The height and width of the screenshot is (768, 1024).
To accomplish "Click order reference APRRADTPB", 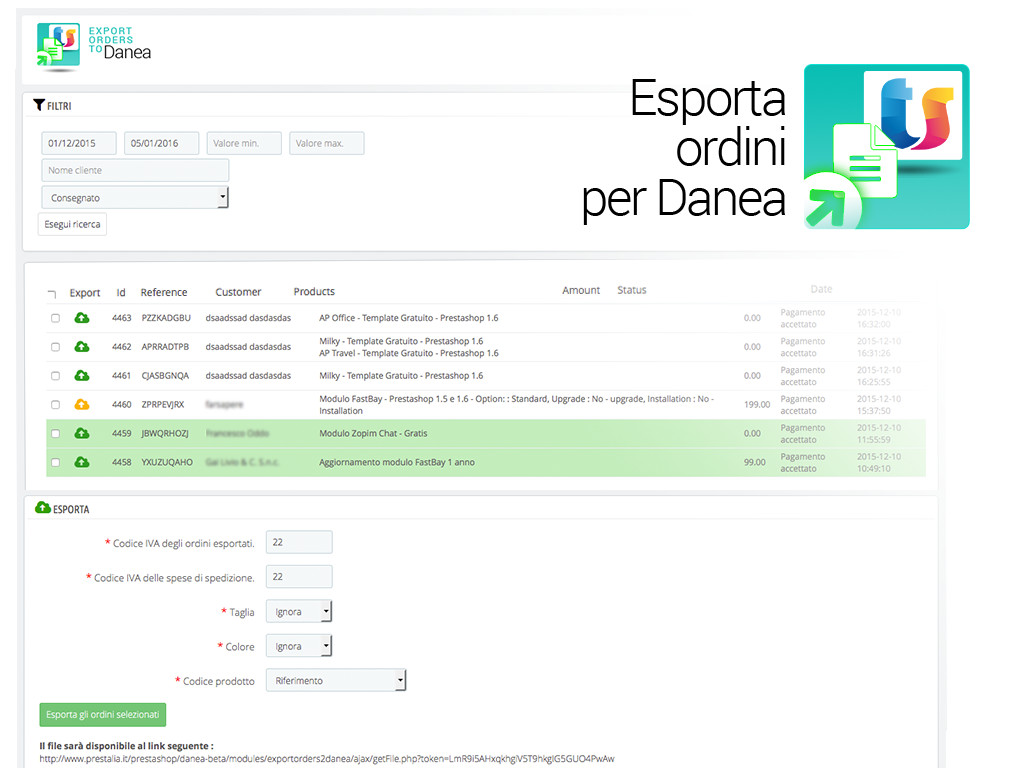I will pos(165,347).
